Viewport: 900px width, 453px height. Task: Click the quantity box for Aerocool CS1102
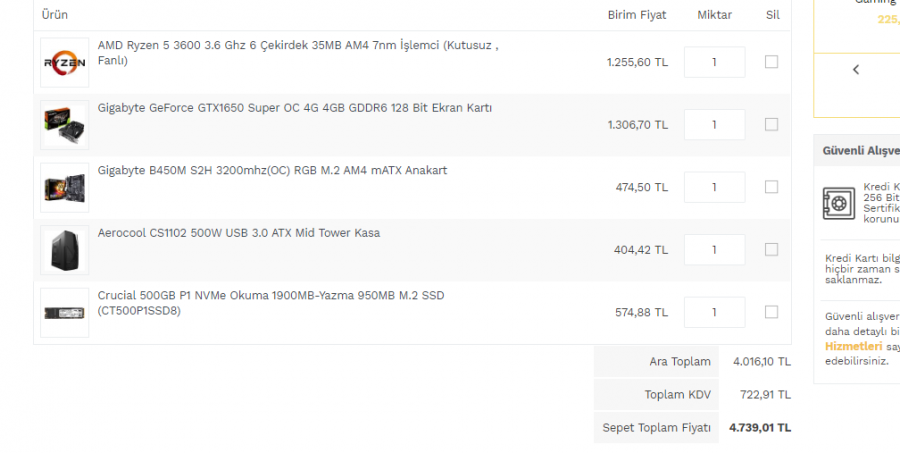[x=714, y=250]
